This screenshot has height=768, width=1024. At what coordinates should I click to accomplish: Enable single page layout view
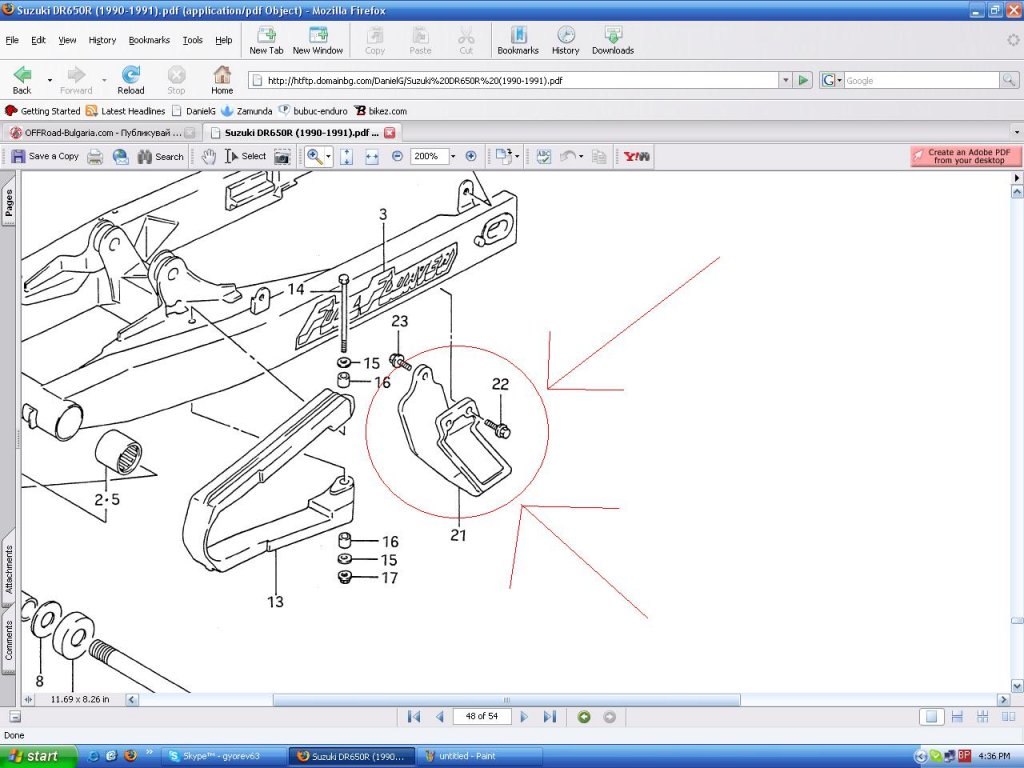point(931,717)
